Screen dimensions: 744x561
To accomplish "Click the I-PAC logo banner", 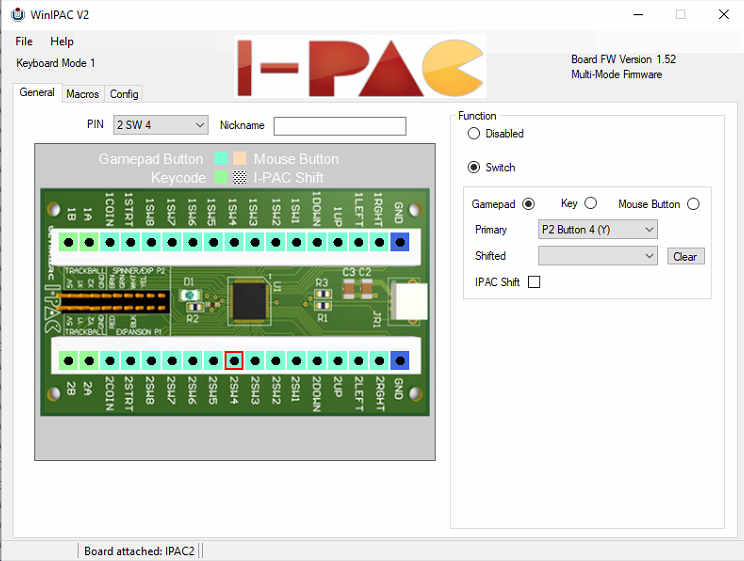I will [360, 67].
